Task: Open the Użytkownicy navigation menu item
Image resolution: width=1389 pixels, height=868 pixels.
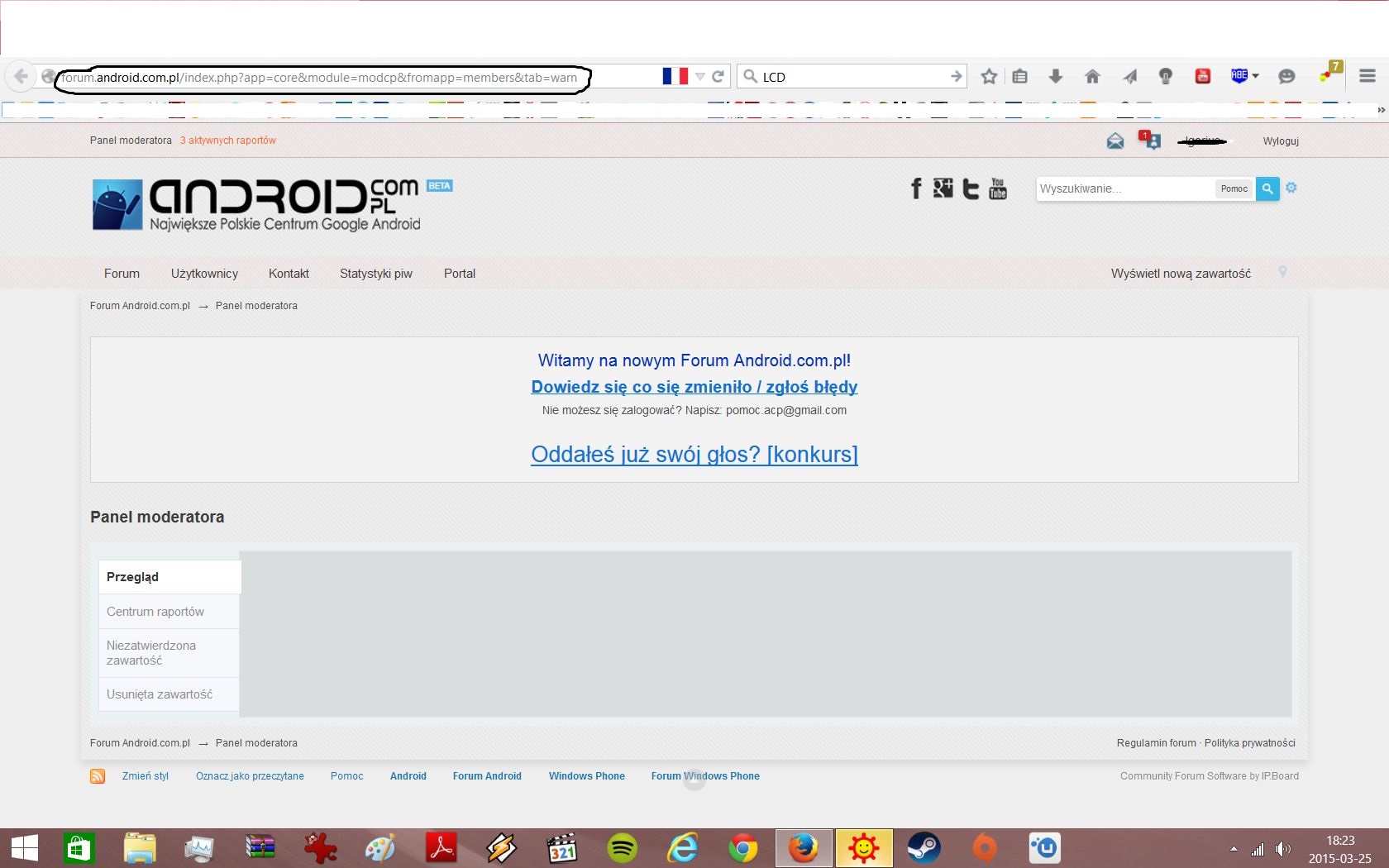Action: (204, 274)
